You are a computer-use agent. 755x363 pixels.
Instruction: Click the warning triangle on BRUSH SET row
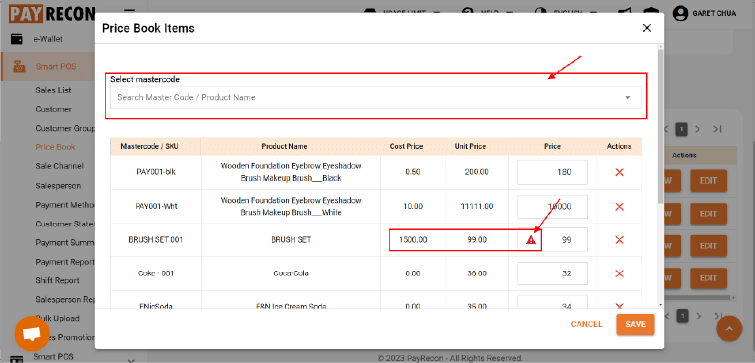point(531,240)
